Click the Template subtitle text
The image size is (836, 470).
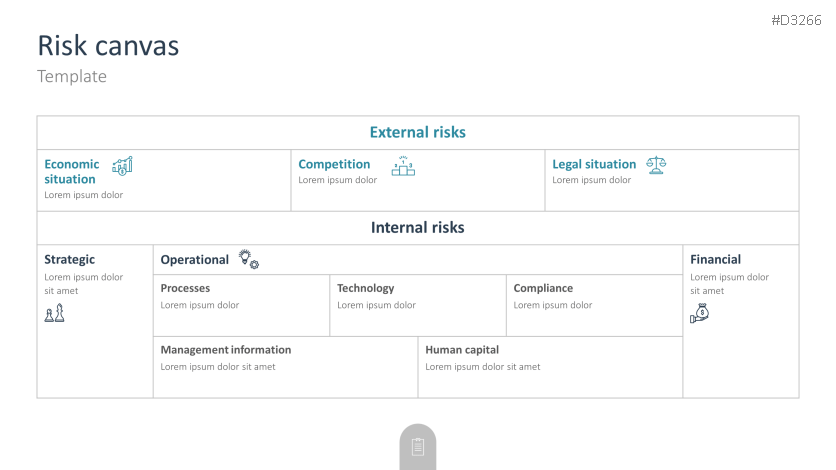(71, 76)
